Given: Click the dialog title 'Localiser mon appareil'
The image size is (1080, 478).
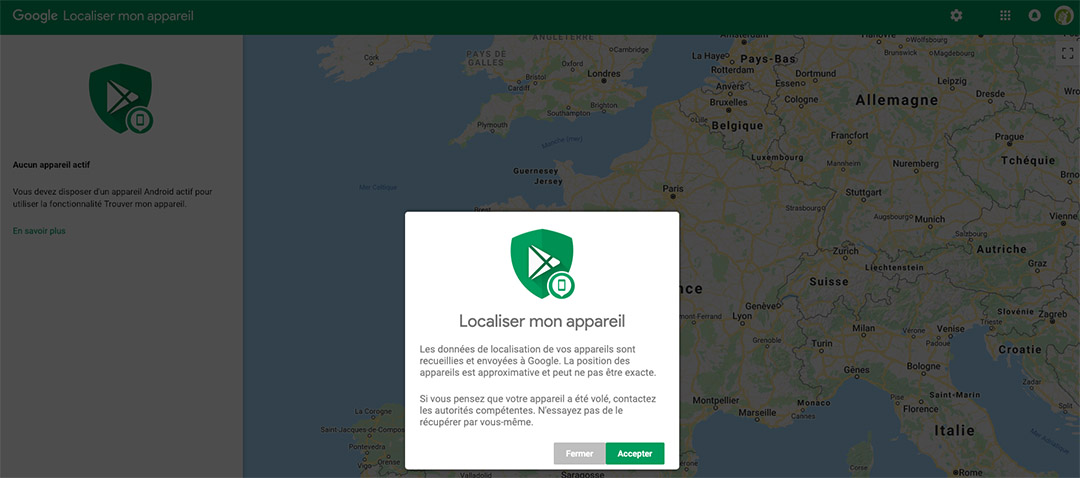Looking at the screenshot, I should click(x=542, y=321).
